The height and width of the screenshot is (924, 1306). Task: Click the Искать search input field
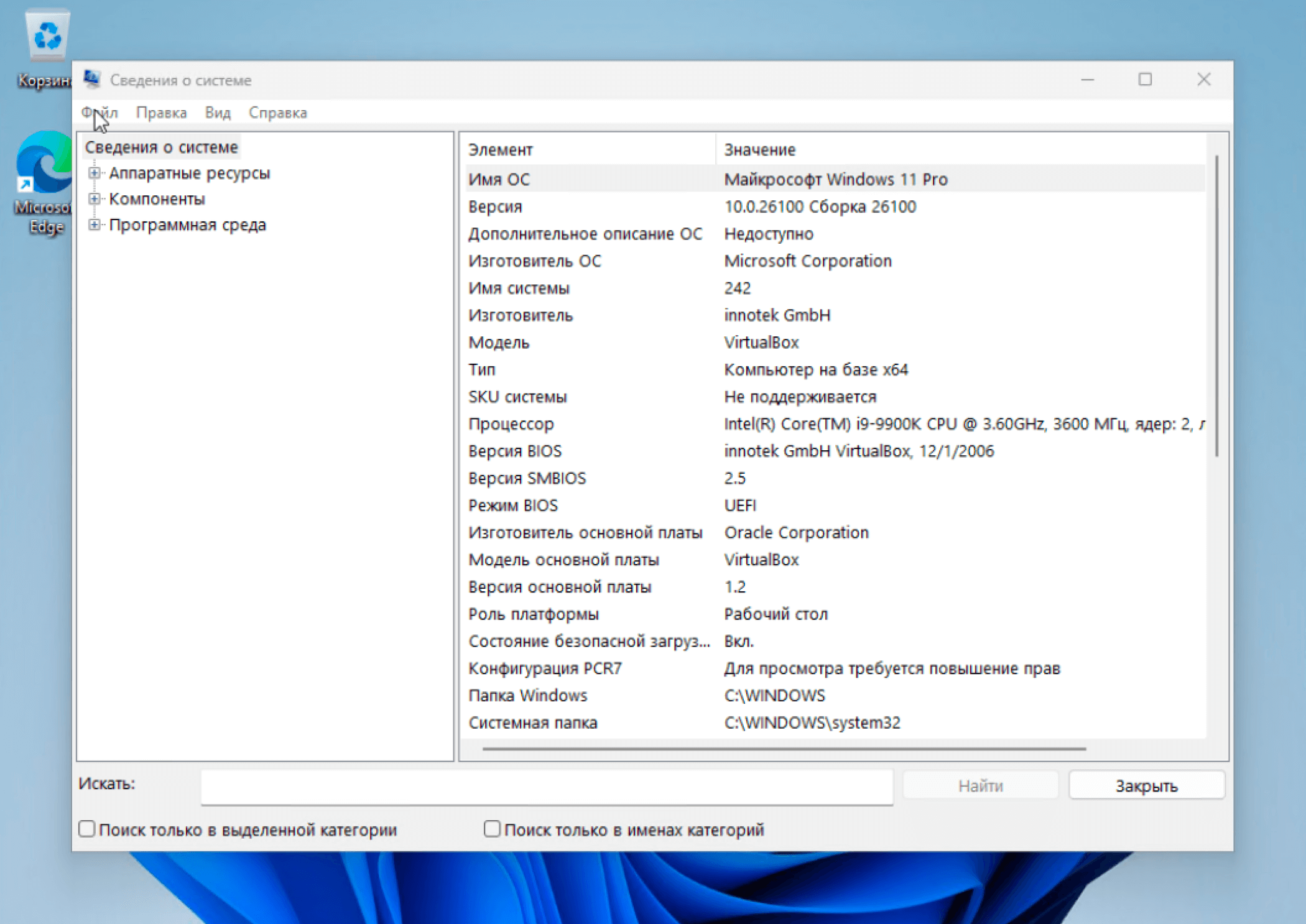click(x=546, y=786)
